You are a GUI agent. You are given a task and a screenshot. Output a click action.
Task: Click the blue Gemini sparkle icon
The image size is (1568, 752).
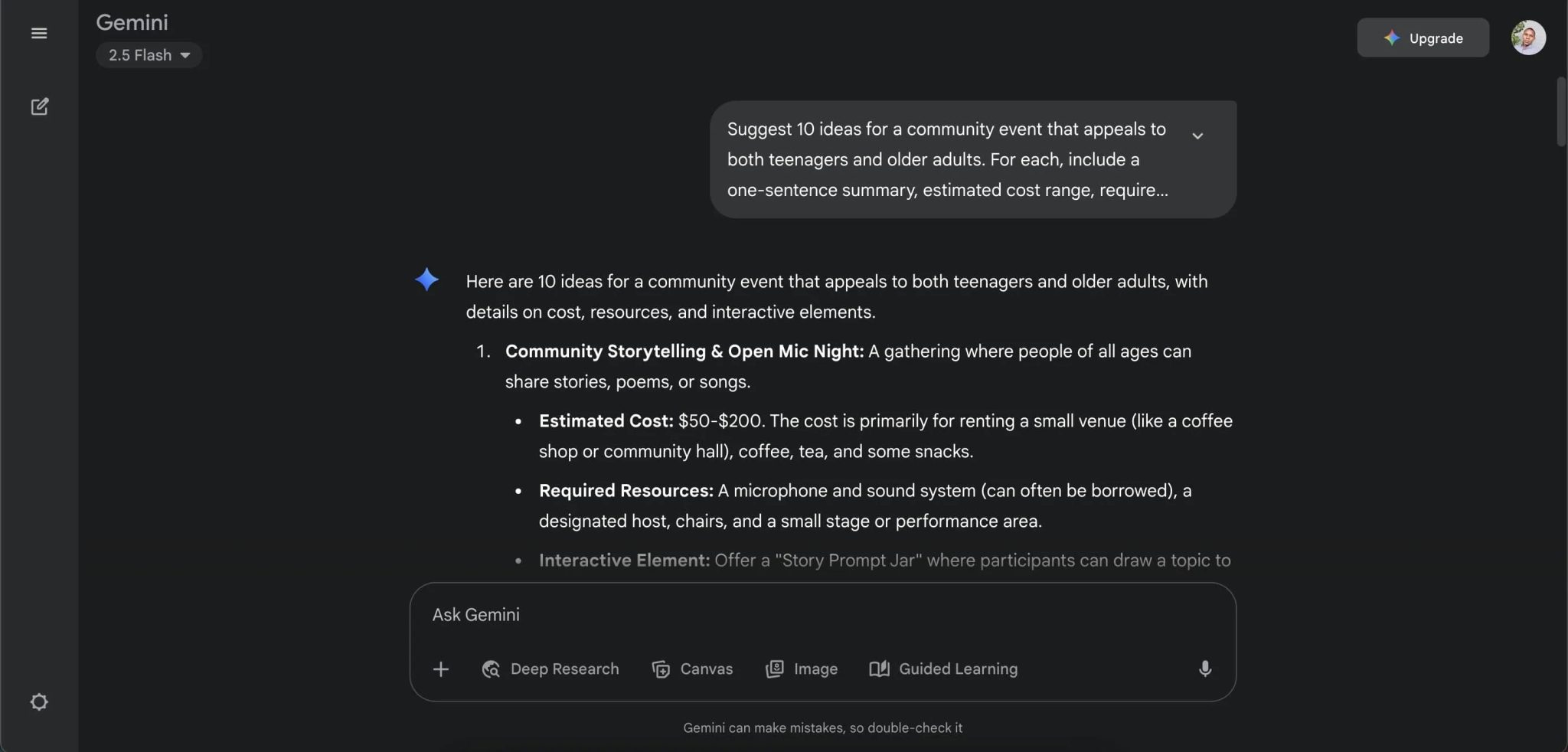coord(426,280)
